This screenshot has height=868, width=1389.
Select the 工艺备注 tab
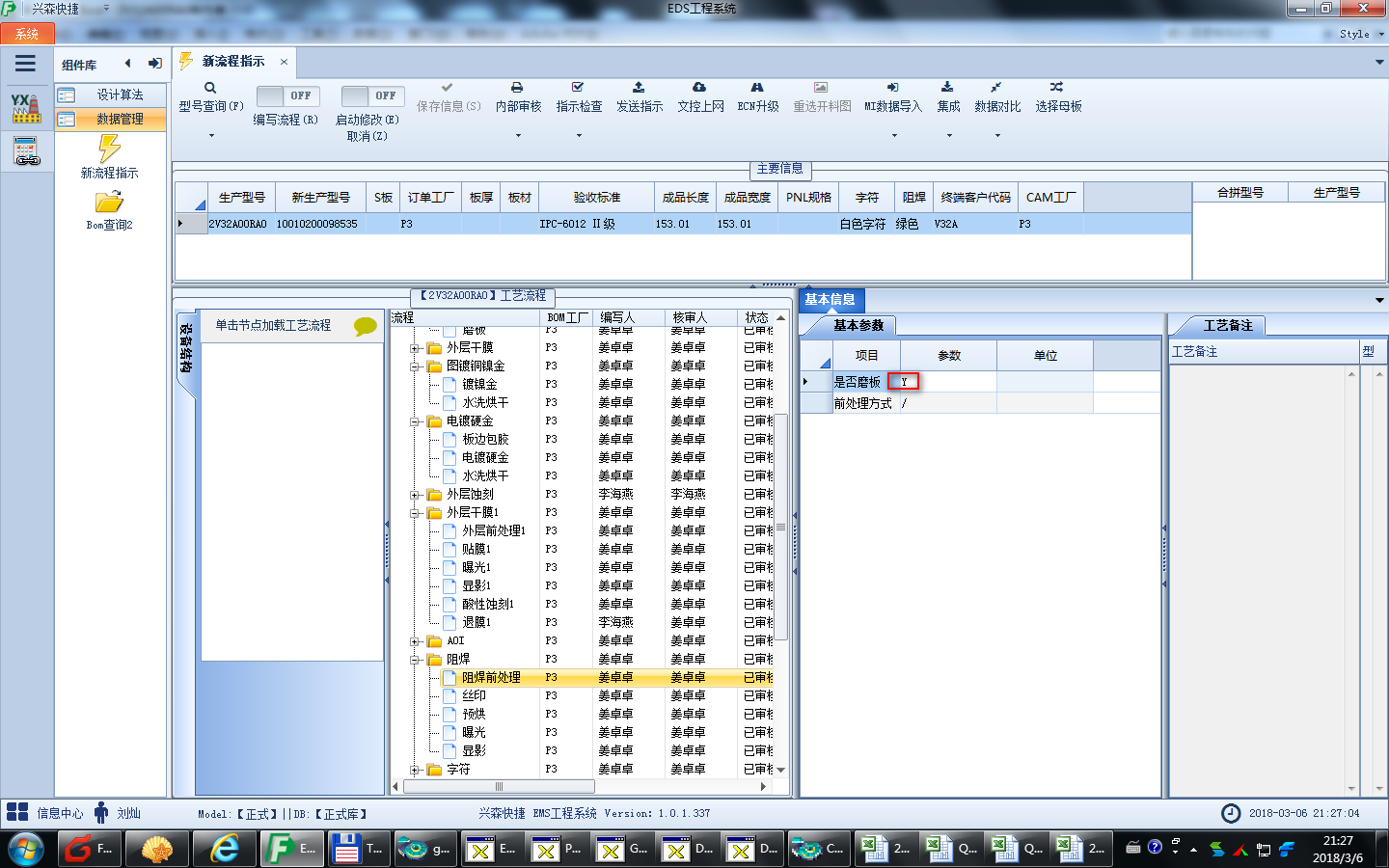[x=1227, y=326]
